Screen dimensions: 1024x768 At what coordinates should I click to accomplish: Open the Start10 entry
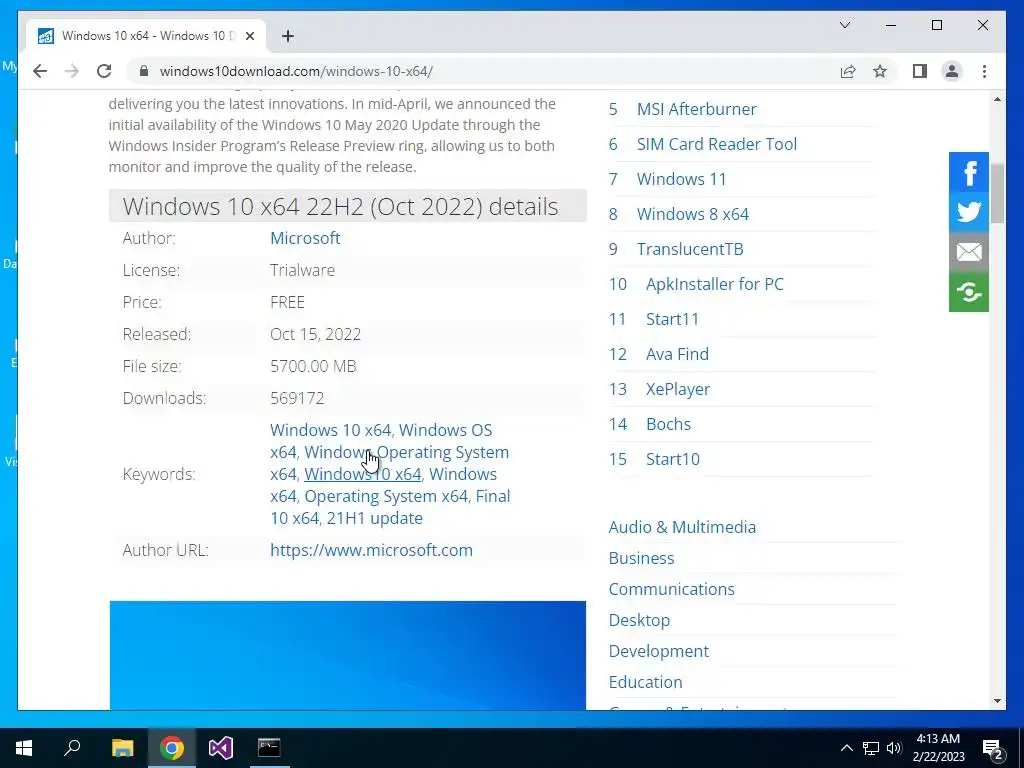pos(673,459)
